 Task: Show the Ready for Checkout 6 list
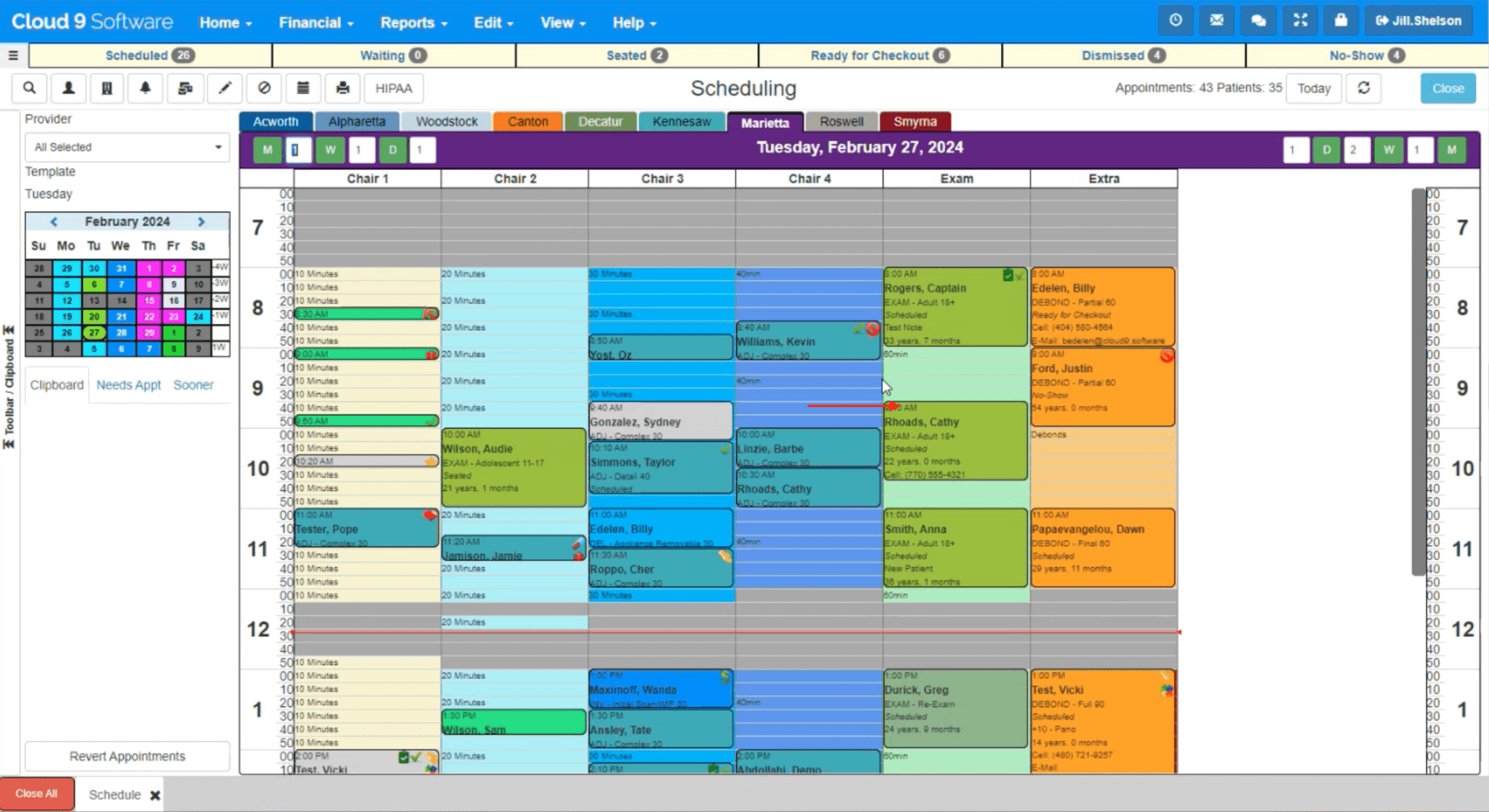point(880,55)
